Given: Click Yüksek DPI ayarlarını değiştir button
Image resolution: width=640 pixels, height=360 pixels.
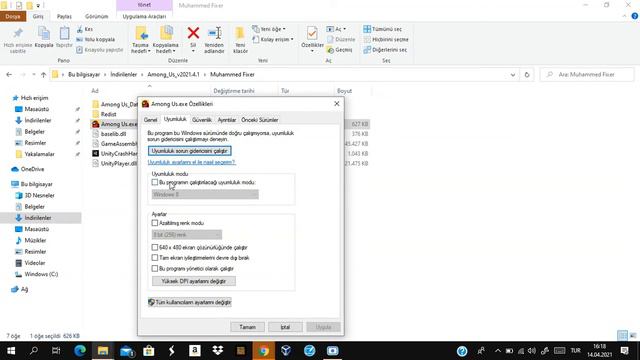Looking at the screenshot, I should pyautogui.click(x=194, y=281).
